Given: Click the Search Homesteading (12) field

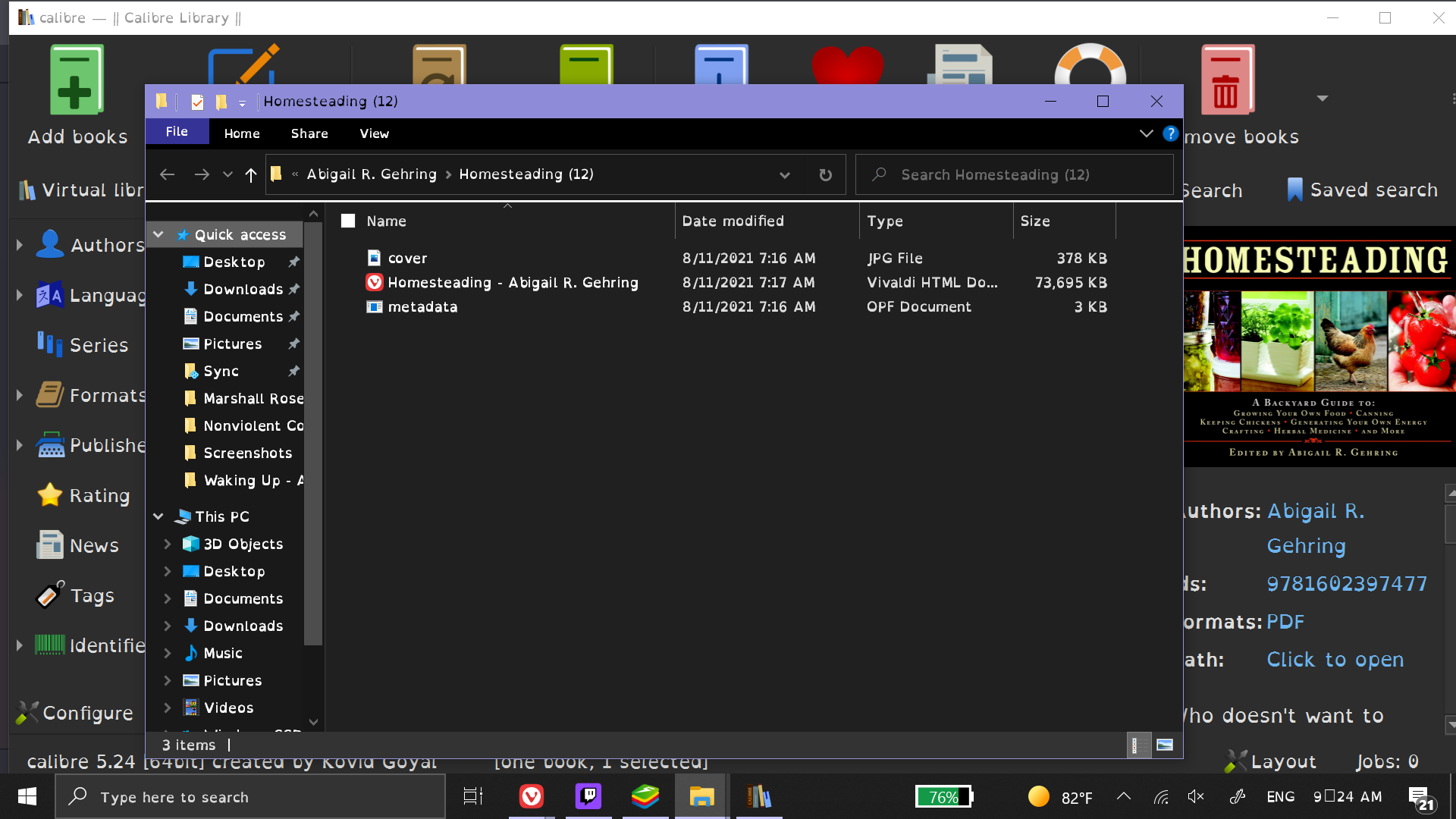Looking at the screenshot, I should [1016, 175].
